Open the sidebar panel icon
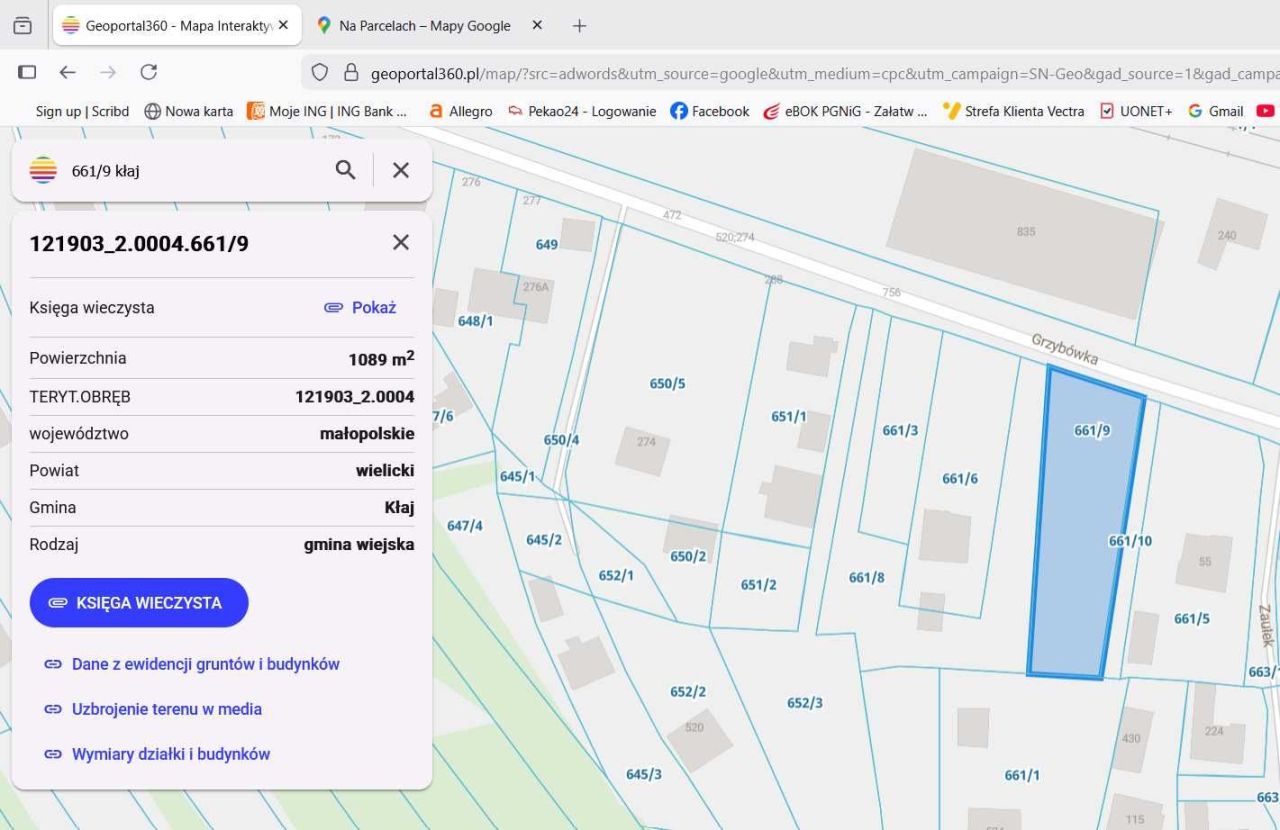The width and height of the screenshot is (1280, 830). tap(27, 72)
